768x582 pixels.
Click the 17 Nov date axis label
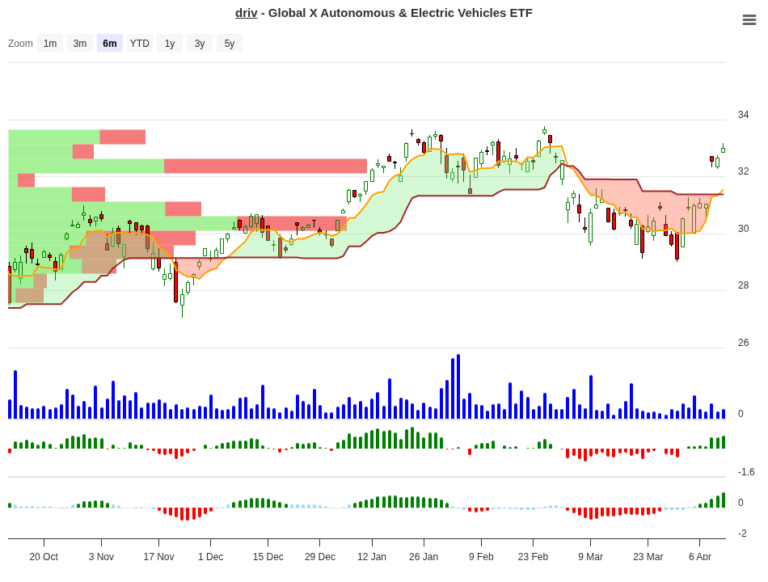click(x=159, y=557)
